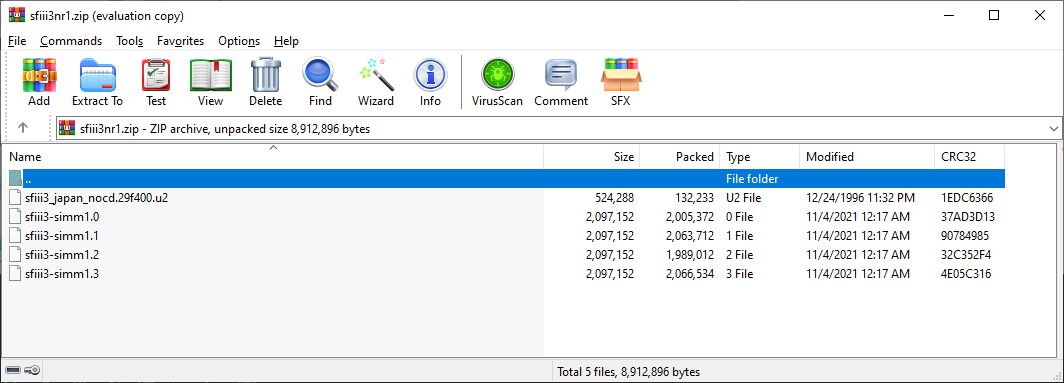The height and width of the screenshot is (383, 1064).
Task: Click date 12/24/1996 11:32 PM
Action: (860, 198)
